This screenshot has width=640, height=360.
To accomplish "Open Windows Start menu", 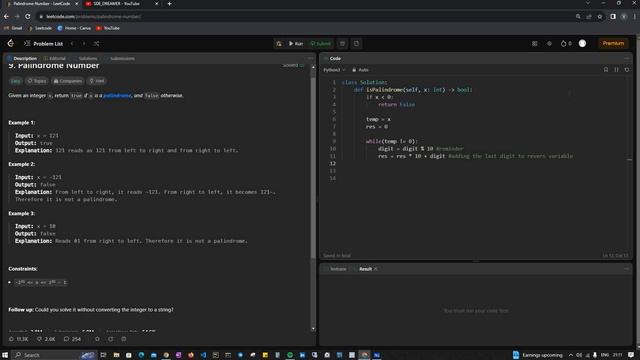I will [5, 355].
